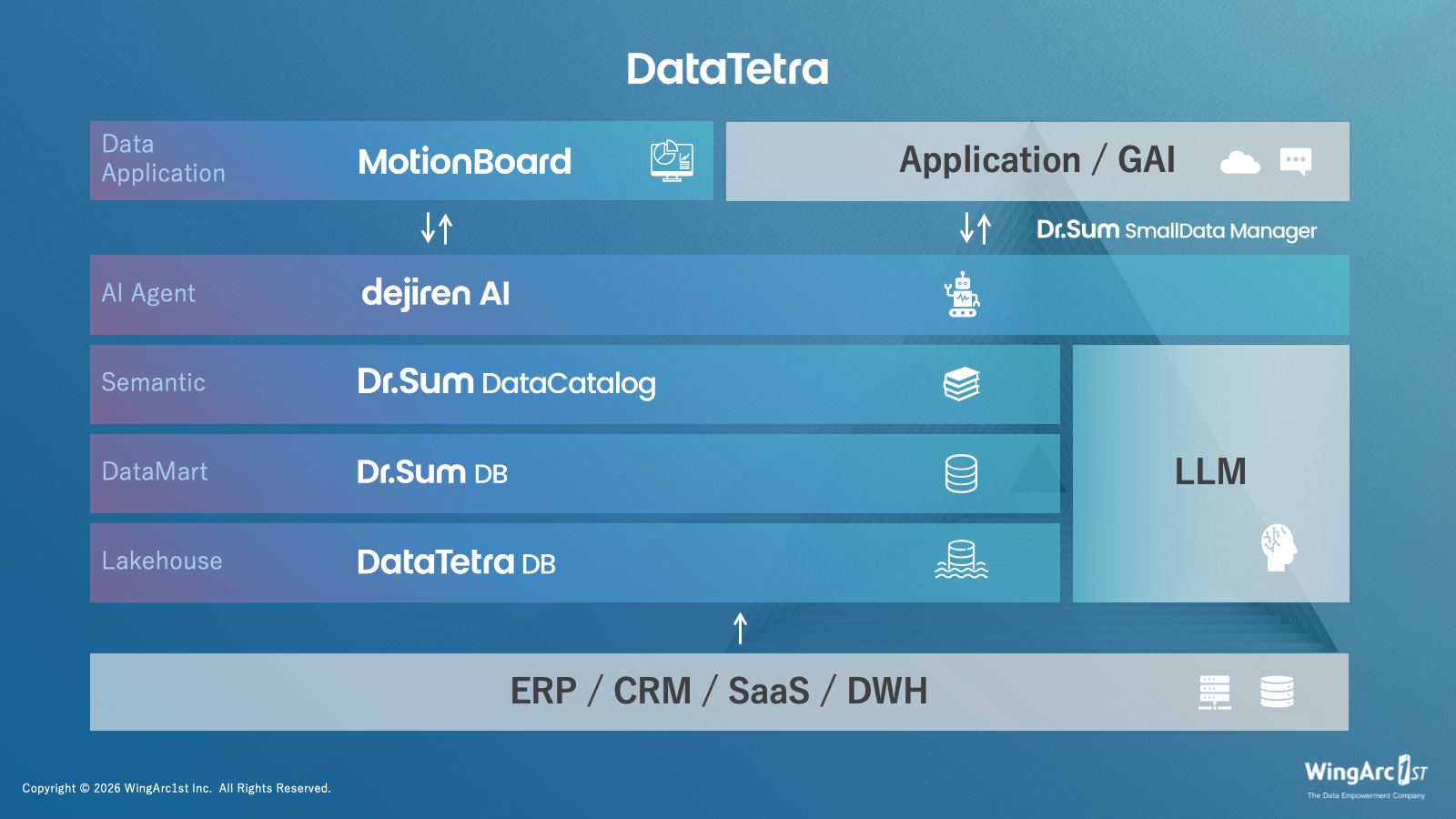1456x819 pixels.
Task: Click the chat bubble icon beside Application / GAI
Action: tap(1296, 161)
